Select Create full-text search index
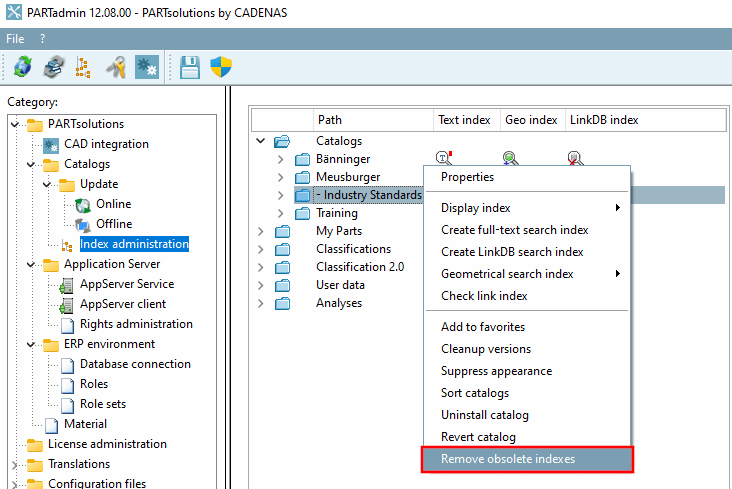The height and width of the screenshot is (489, 732). pos(514,230)
